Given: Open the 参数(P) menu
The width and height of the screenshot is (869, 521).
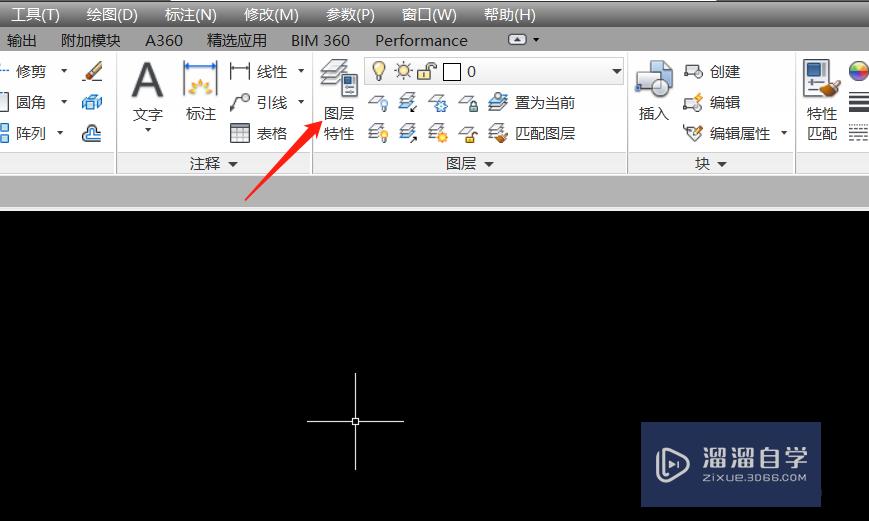Looking at the screenshot, I should (350, 14).
